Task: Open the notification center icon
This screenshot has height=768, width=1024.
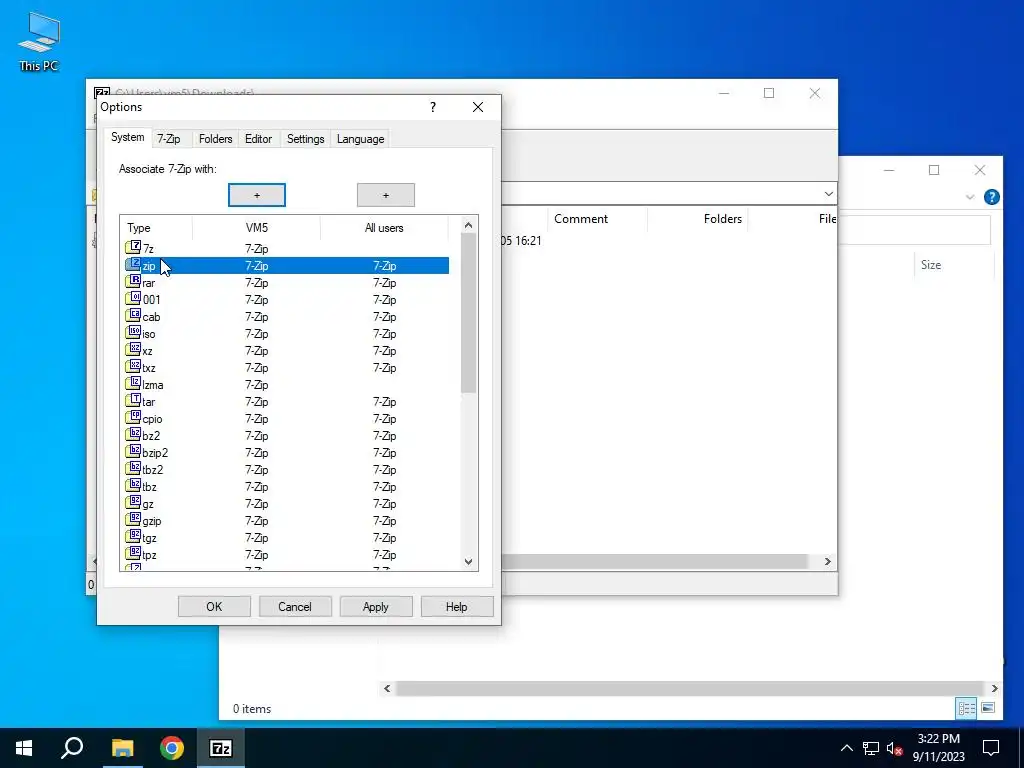Action: [x=991, y=748]
